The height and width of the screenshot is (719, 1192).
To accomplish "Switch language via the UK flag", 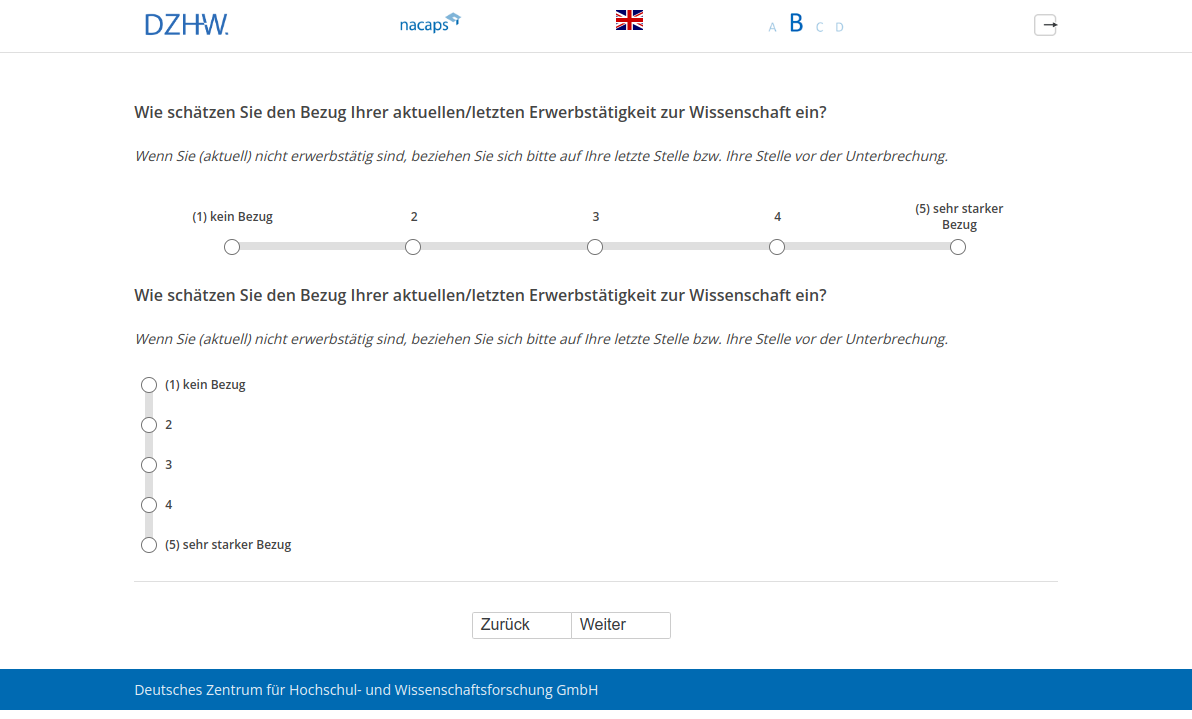I will [629, 20].
